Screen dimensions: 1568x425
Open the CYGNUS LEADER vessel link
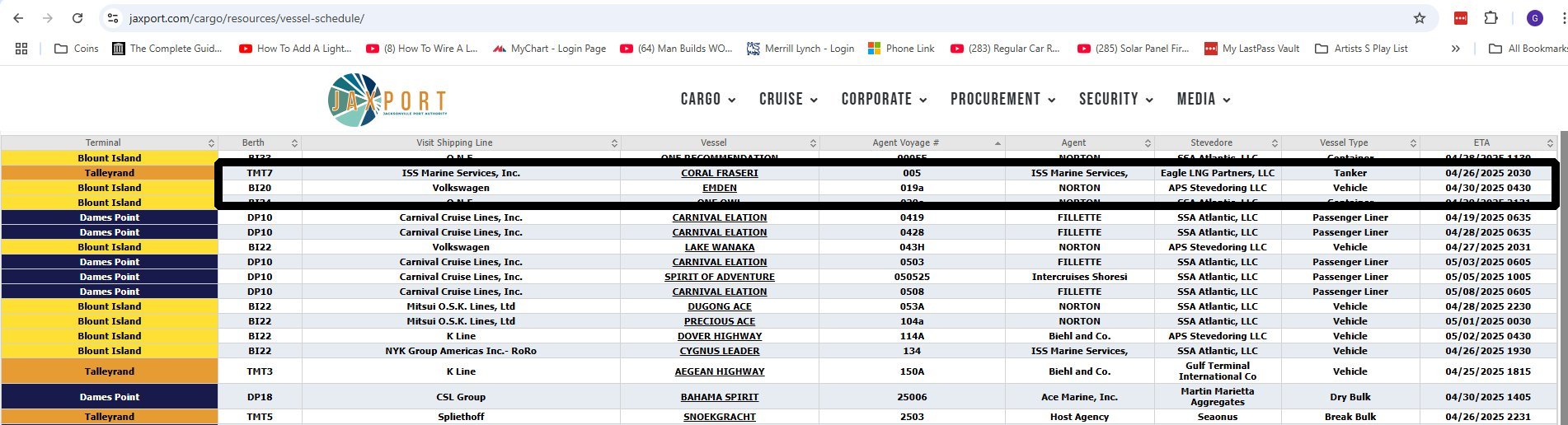[720, 351]
